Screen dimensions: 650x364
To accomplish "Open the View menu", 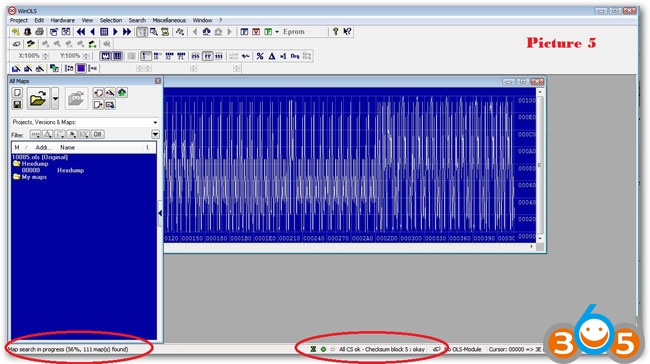I will coord(87,20).
